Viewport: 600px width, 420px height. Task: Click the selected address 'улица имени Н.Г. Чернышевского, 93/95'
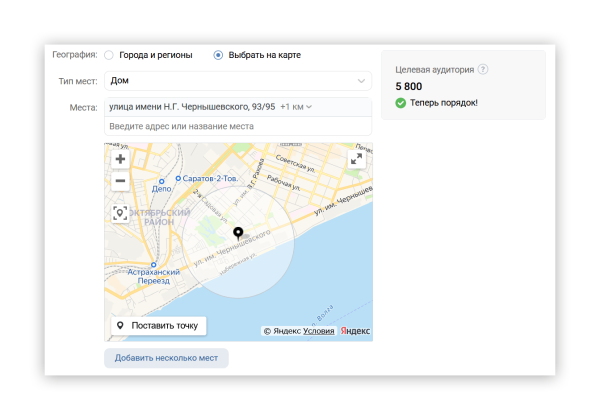191,107
